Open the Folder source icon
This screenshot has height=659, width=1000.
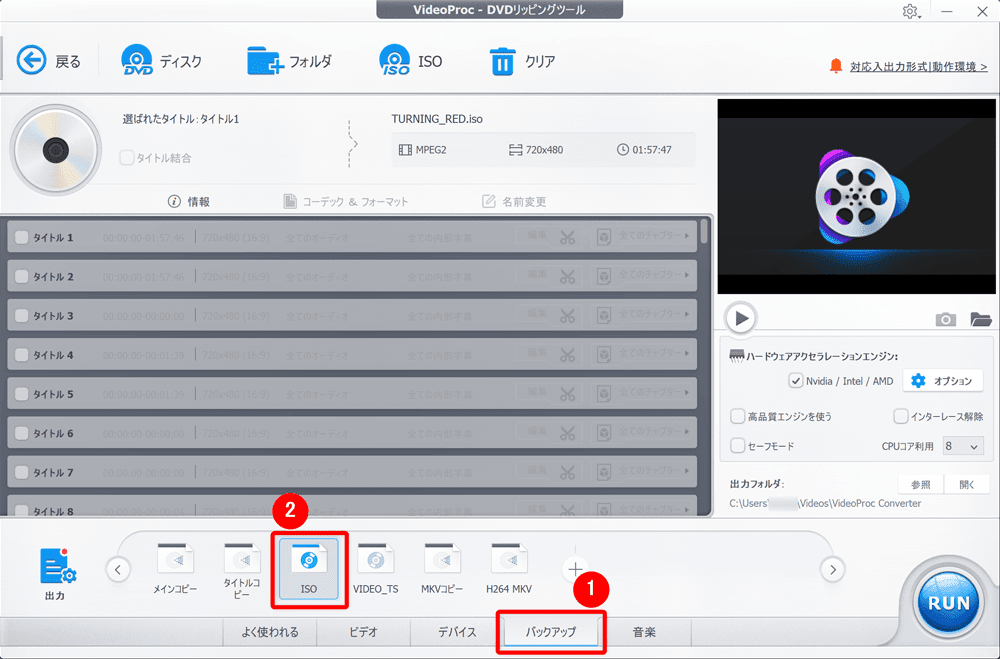point(265,61)
